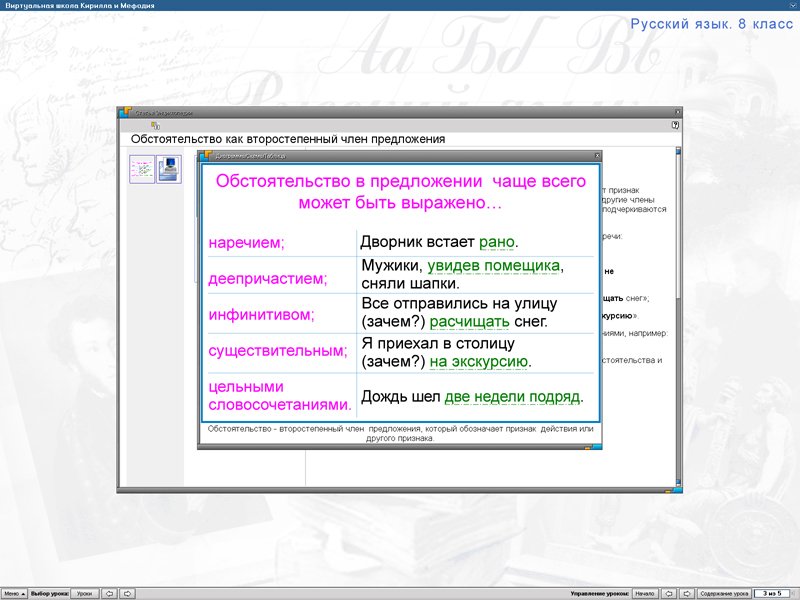
Task: Go to previous lesson with left arrow beside Уроки
Action: [110, 594]
